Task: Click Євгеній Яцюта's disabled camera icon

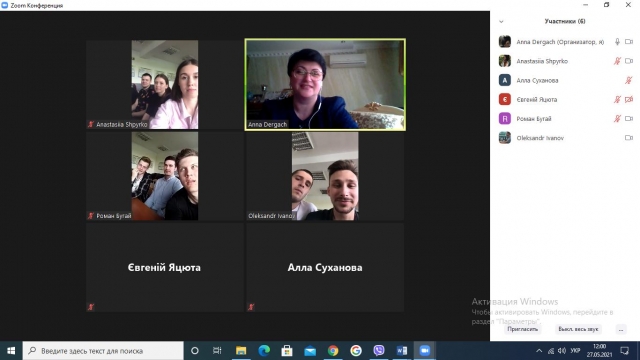Action: point(629,99)
